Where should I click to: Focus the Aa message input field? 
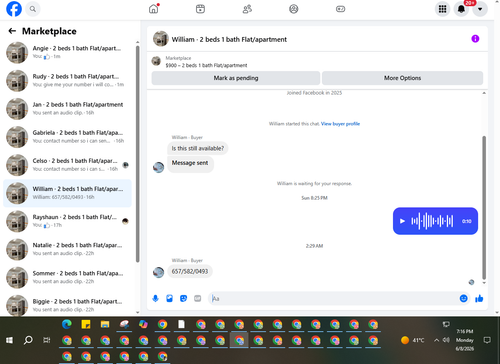pyautogui.click(x=333, y=298)
